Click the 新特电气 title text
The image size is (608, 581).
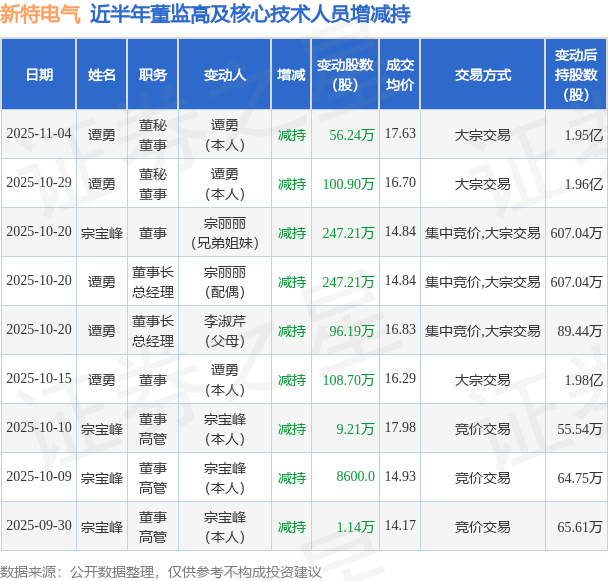pos(40,15)
